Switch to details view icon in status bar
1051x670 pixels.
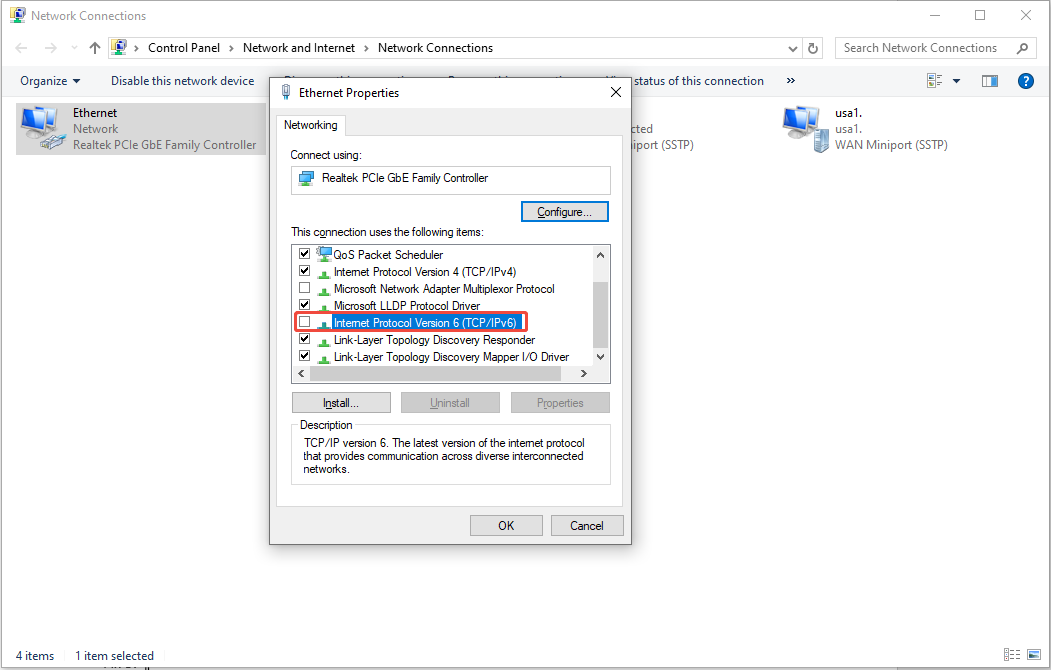[x=1011, y=655]
